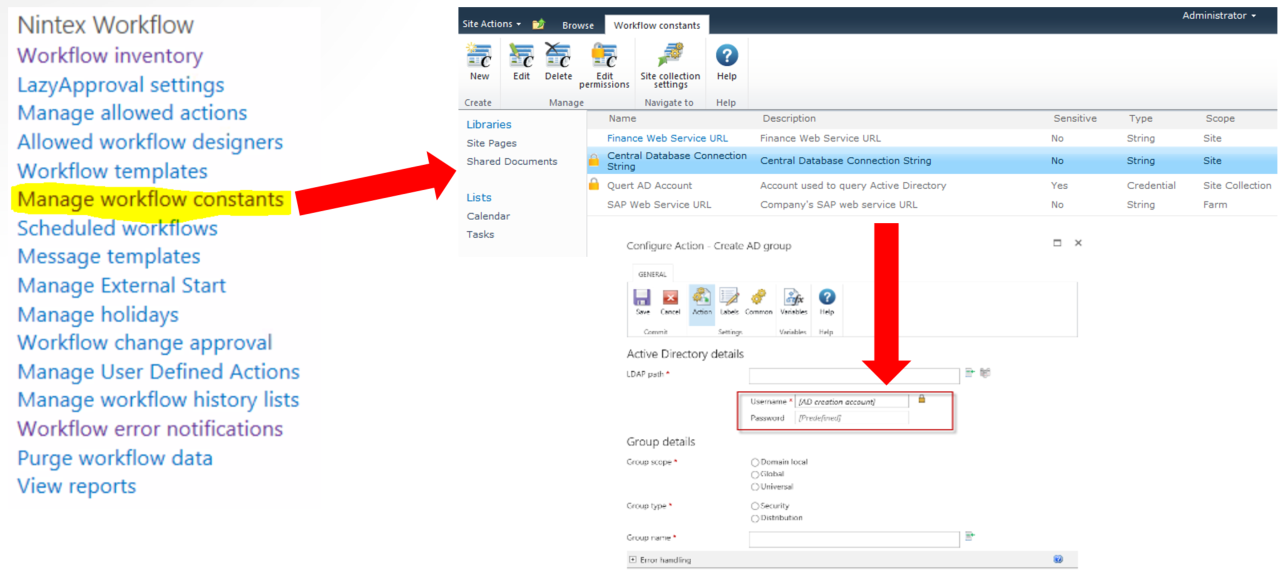The height and width of the screenshot is (579, 1288).
Task: Open Finance Web Service URL constant
Action: (x=667, y=138)
